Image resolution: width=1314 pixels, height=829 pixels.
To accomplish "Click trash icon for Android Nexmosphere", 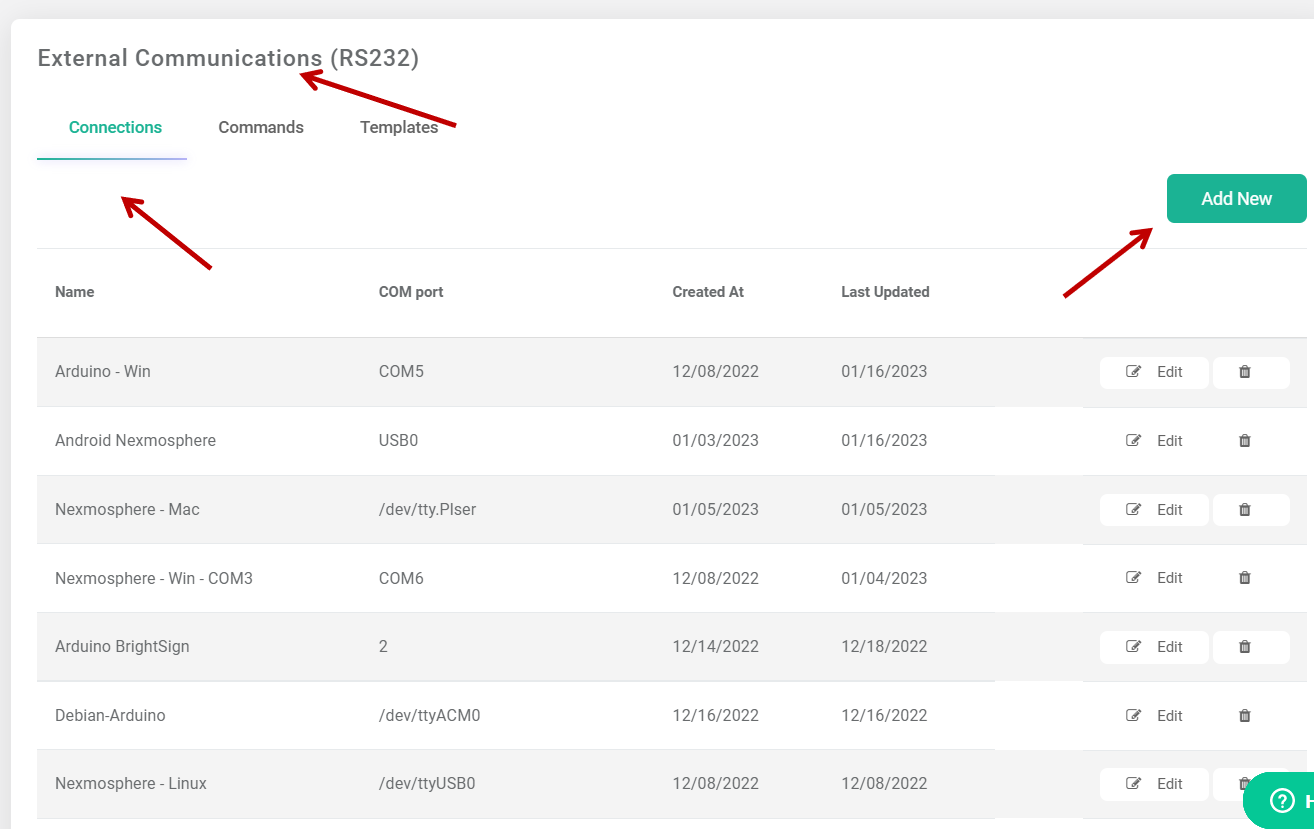I will (1245, 441).
